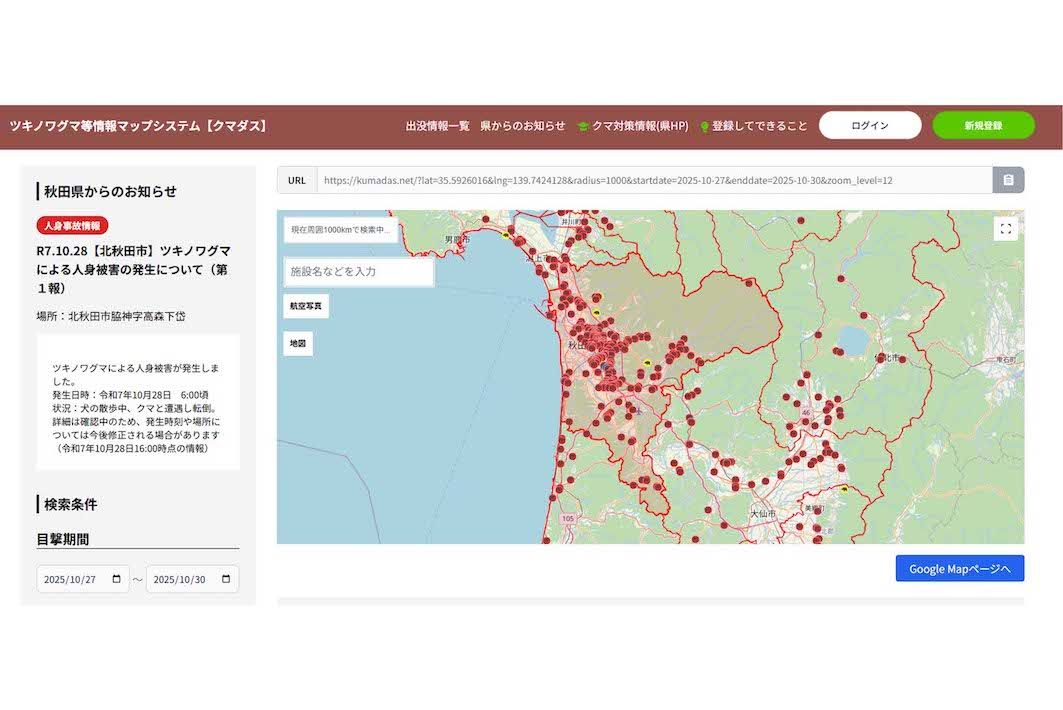The image size is (1063, 710).
Task: Open calendar icon on the 2025/10/27 start date
Action: click(116, 579)
